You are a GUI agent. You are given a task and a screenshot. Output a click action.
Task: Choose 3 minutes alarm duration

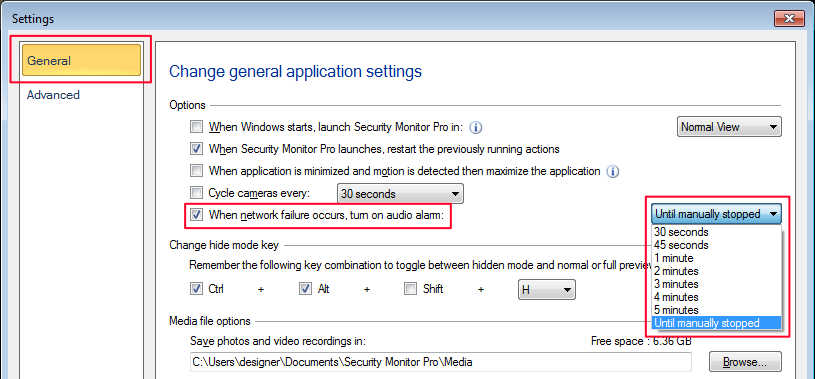(716, 284)
